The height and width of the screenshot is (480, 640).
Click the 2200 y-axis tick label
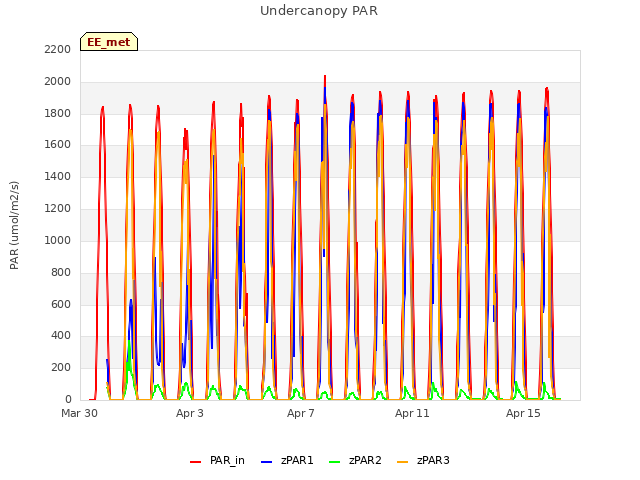[x=58, y=50]
